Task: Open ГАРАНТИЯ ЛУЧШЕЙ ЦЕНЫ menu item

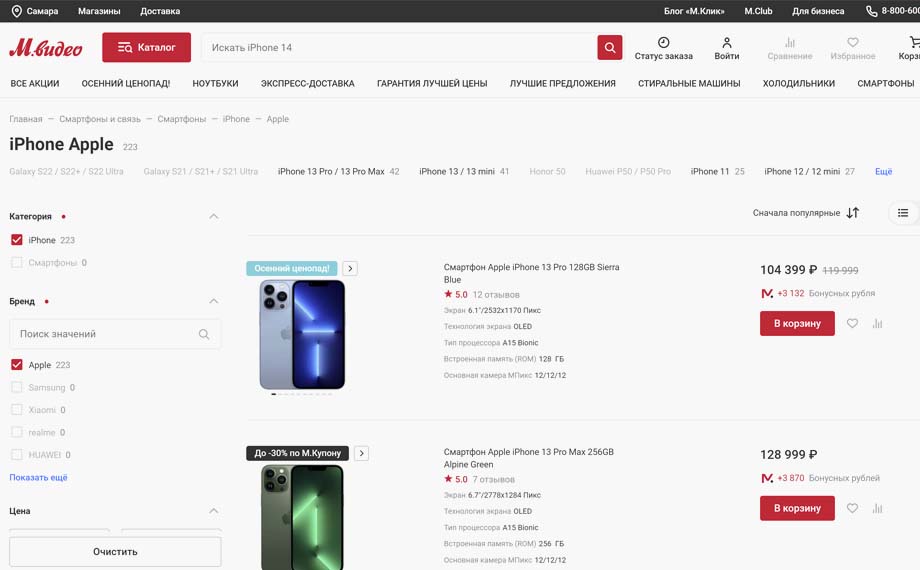Action: click(432, 83)
